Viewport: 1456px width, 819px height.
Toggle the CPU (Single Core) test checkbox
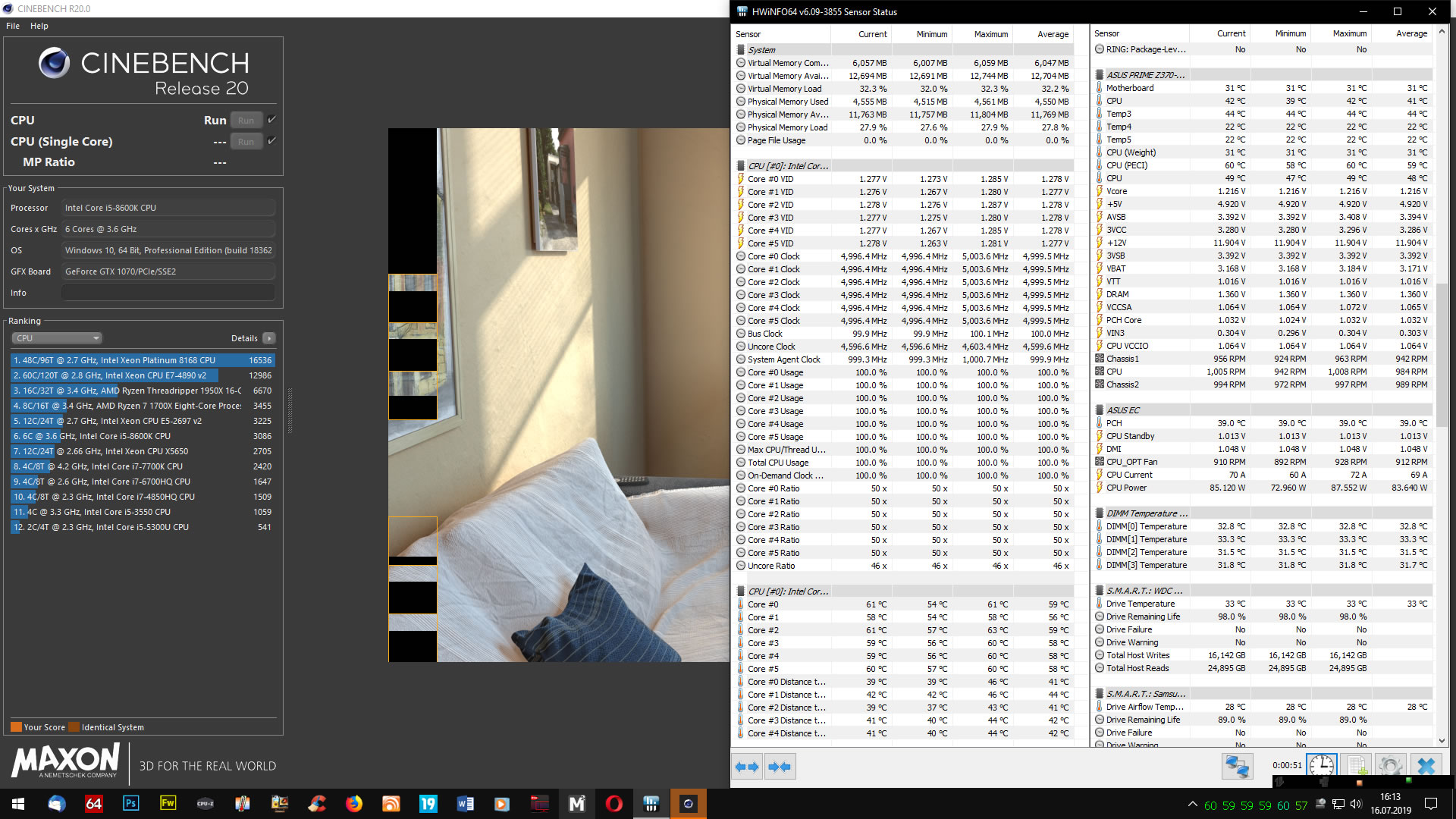pos(271,141)
